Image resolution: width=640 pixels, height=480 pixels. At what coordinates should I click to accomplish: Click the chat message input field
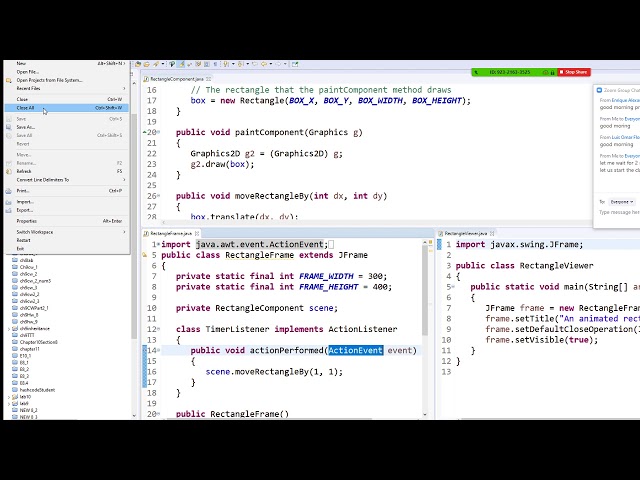click(x=619, y=212)
